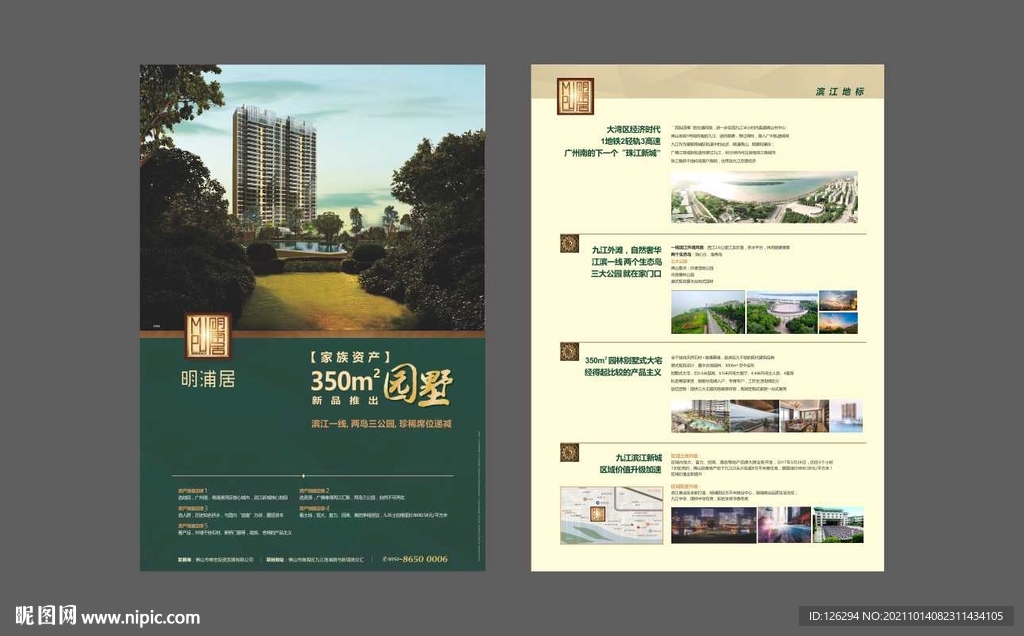Image resolution: width=1024 pixels, height=636 pixels.
Task: Select the 九江滨江新城 heading
Action: (x=638, y=458)
